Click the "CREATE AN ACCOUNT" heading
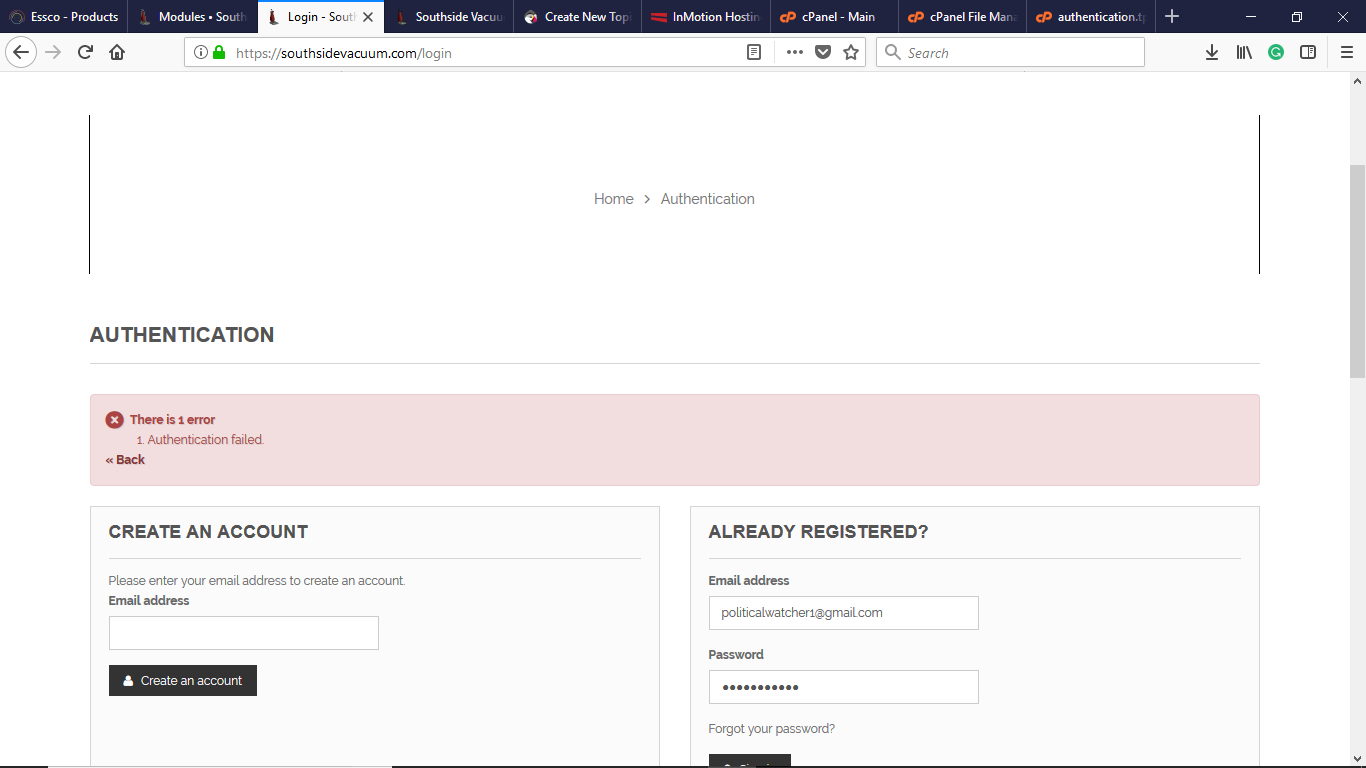The width and height of the screenshot is (1366, 768). [208, 532]
